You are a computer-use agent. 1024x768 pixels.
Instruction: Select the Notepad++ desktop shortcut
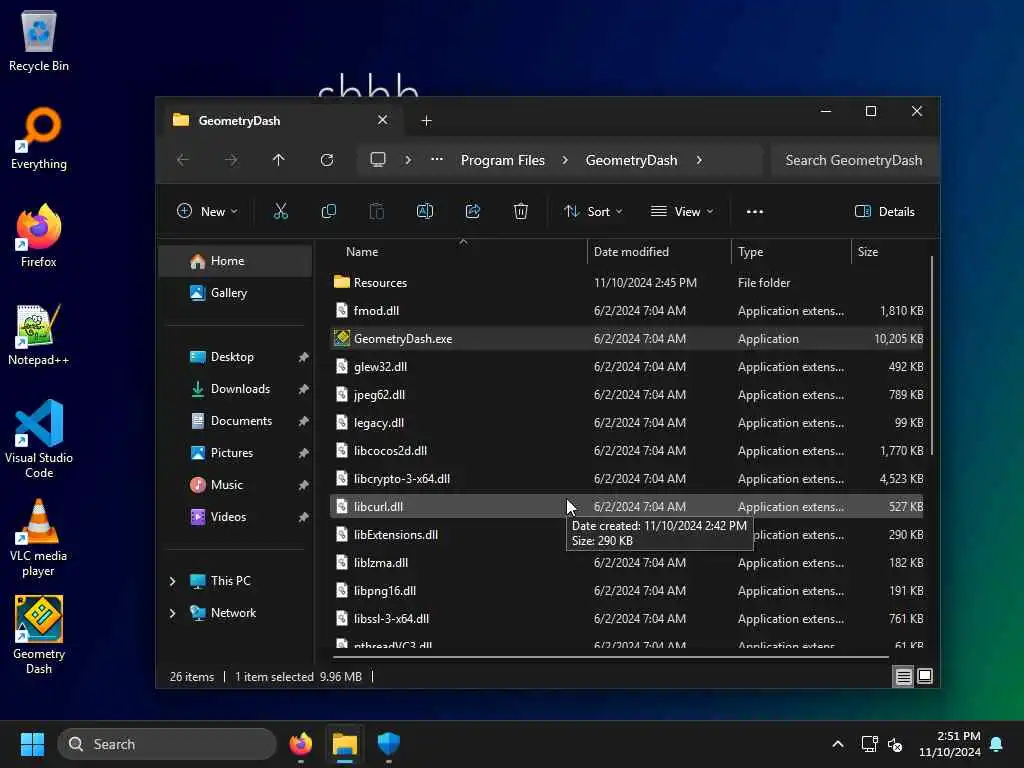39,334
